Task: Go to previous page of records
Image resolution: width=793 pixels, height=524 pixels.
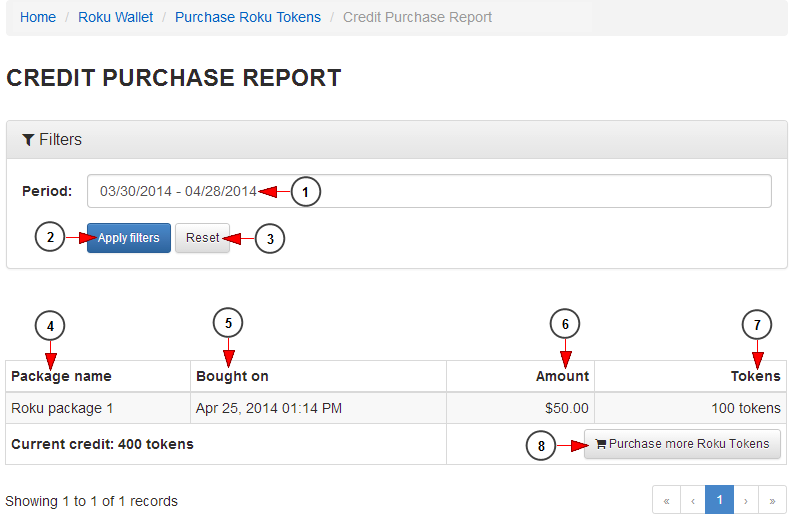Action: click(693, 500)
